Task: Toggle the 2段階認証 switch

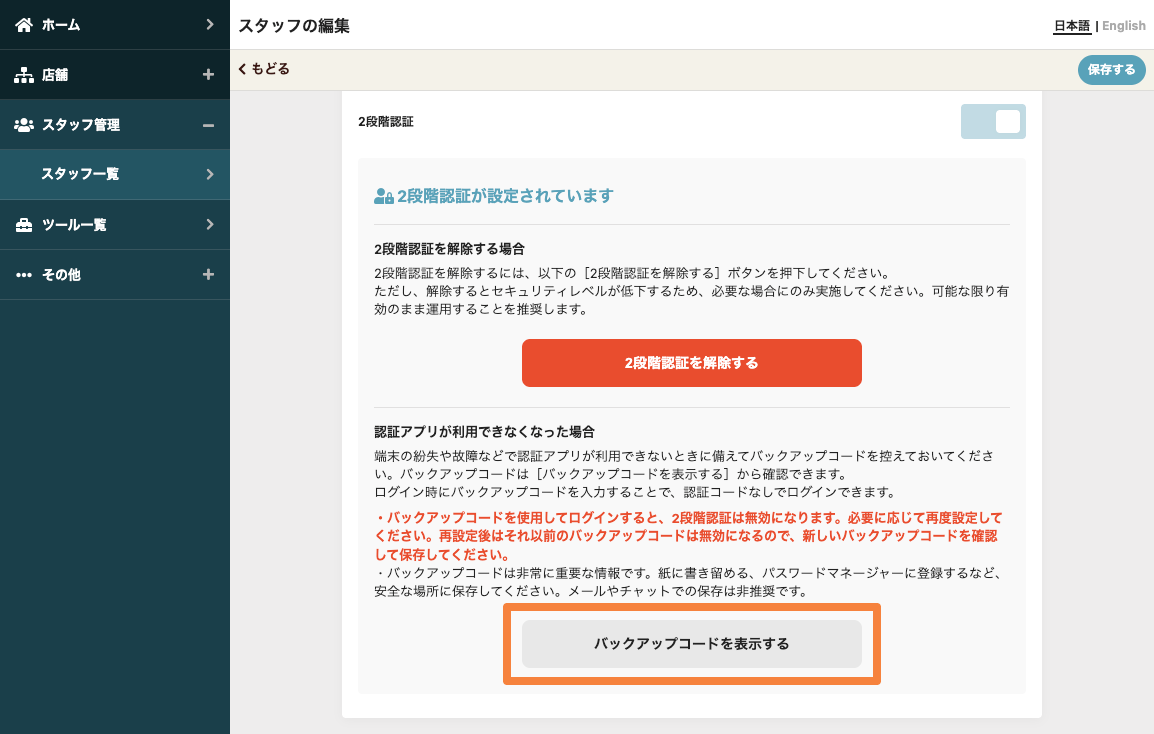Action: point(993,121)
